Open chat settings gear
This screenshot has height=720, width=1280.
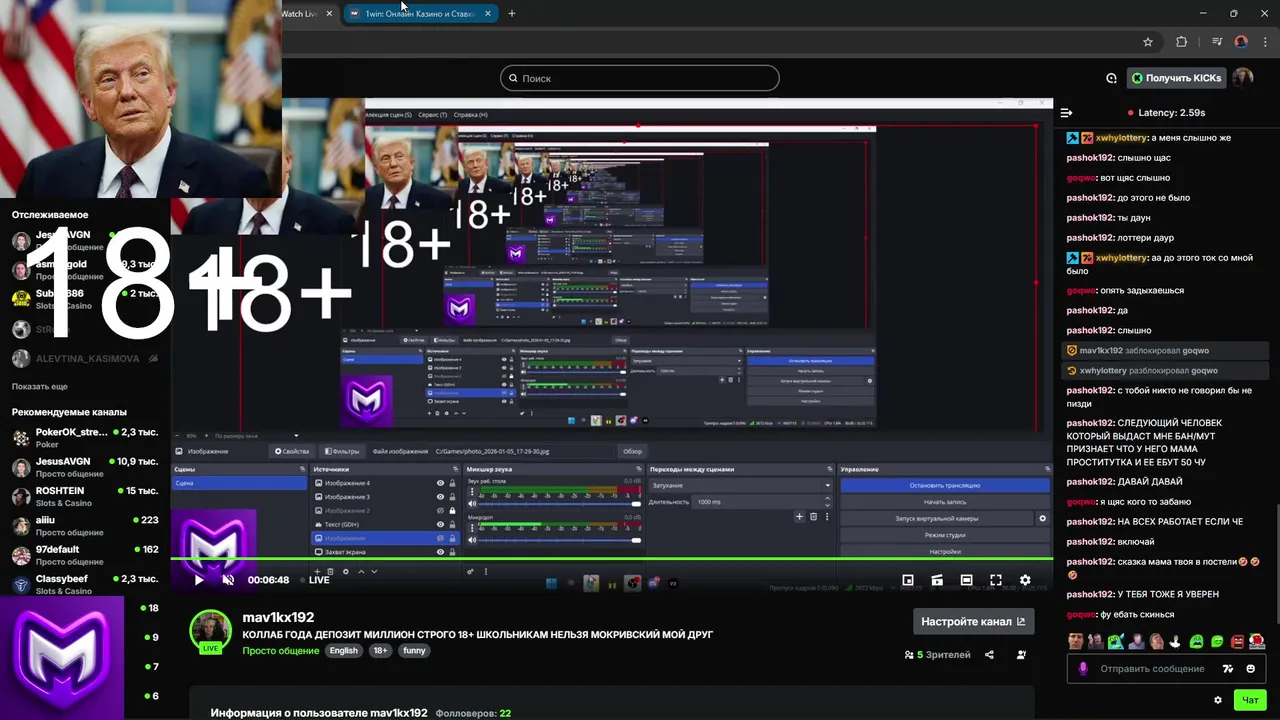click(x=1218, y=700)
